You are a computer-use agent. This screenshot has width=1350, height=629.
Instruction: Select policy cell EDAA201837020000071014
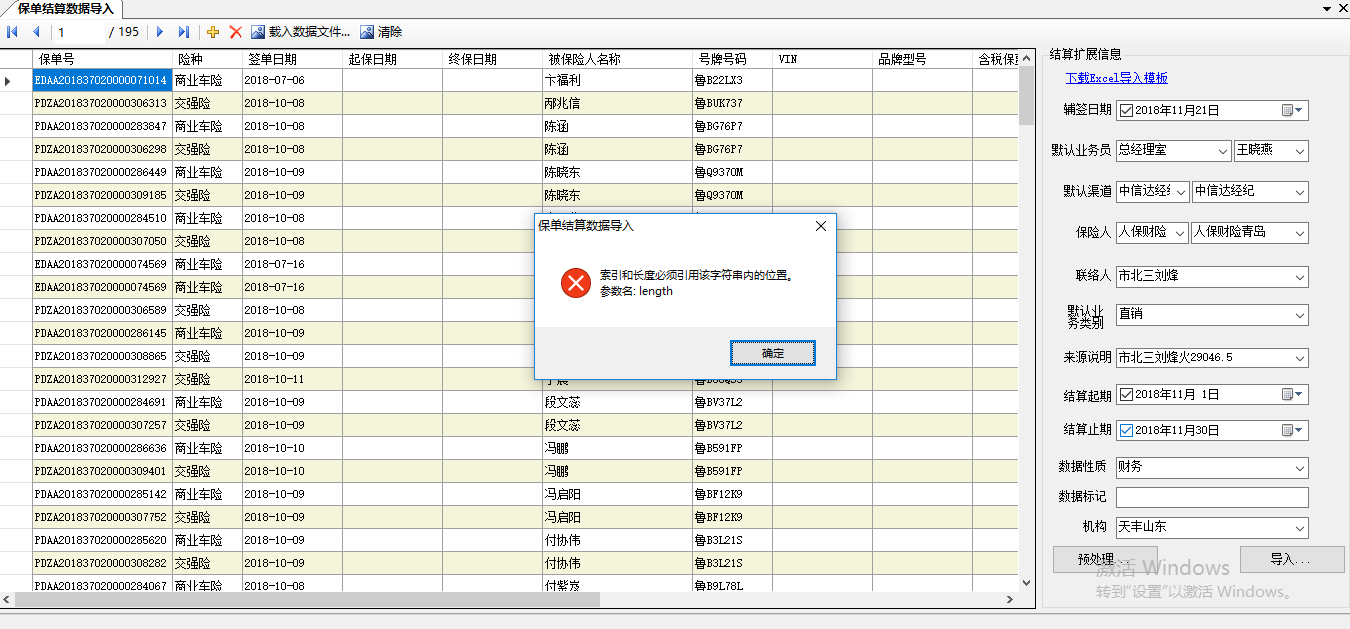[x=102, y=80]
